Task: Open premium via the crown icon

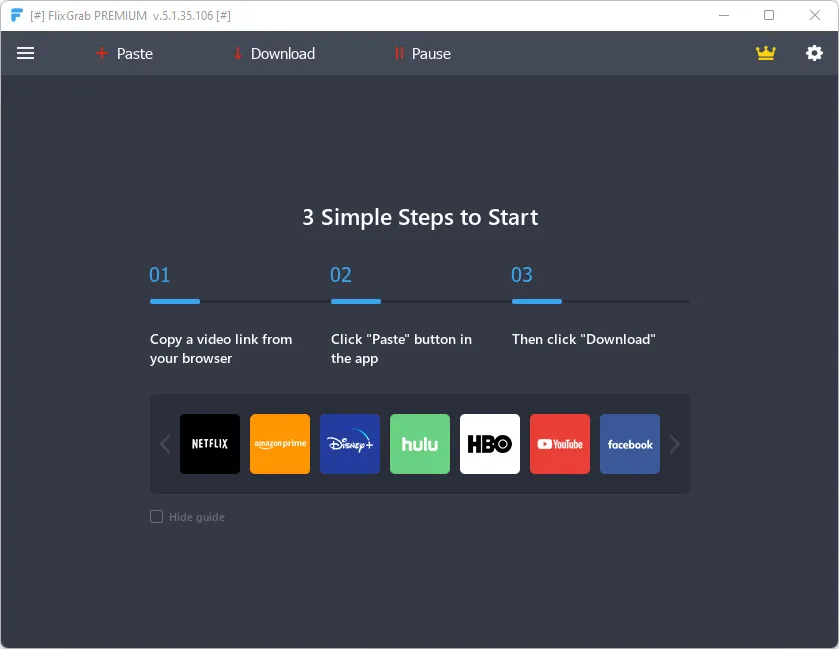Action: [765, 53]
